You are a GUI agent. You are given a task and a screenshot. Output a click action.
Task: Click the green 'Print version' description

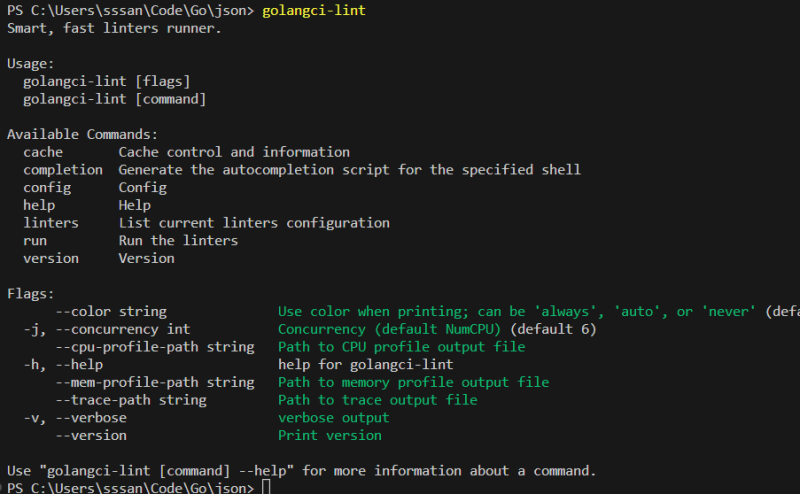coord(329,435)
